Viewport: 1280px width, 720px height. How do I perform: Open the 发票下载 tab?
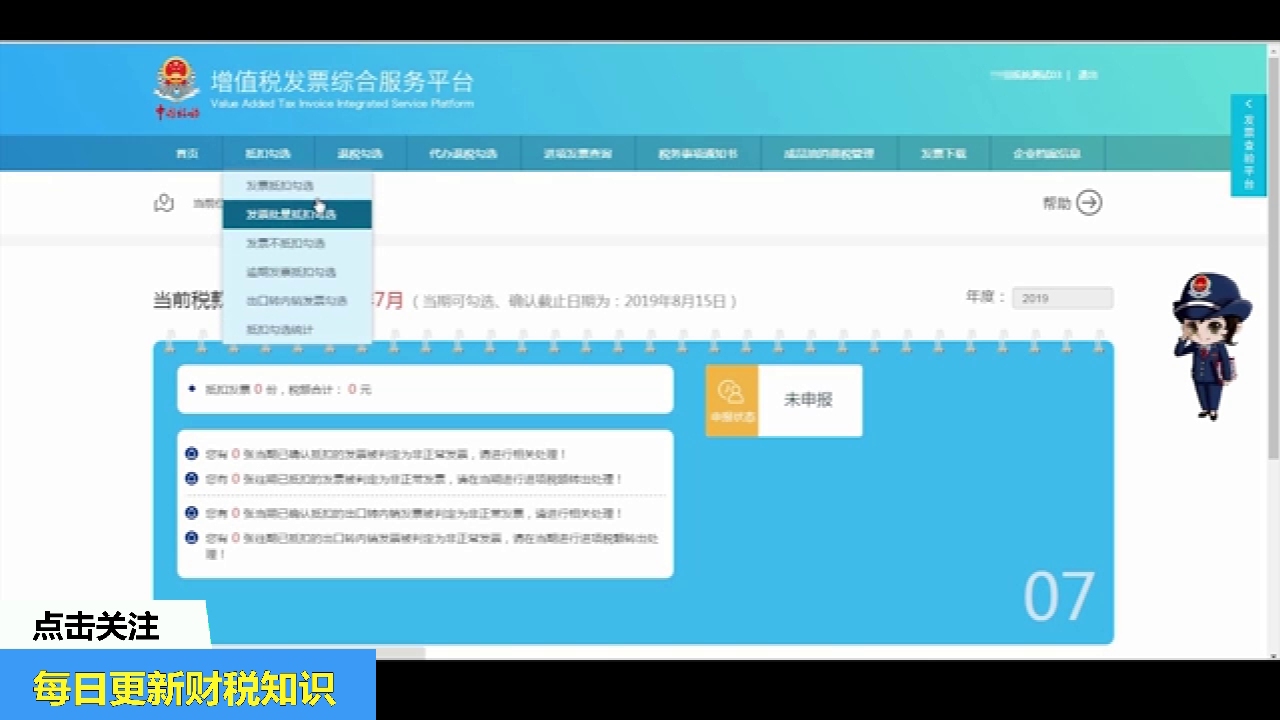[x=944, y=153]
